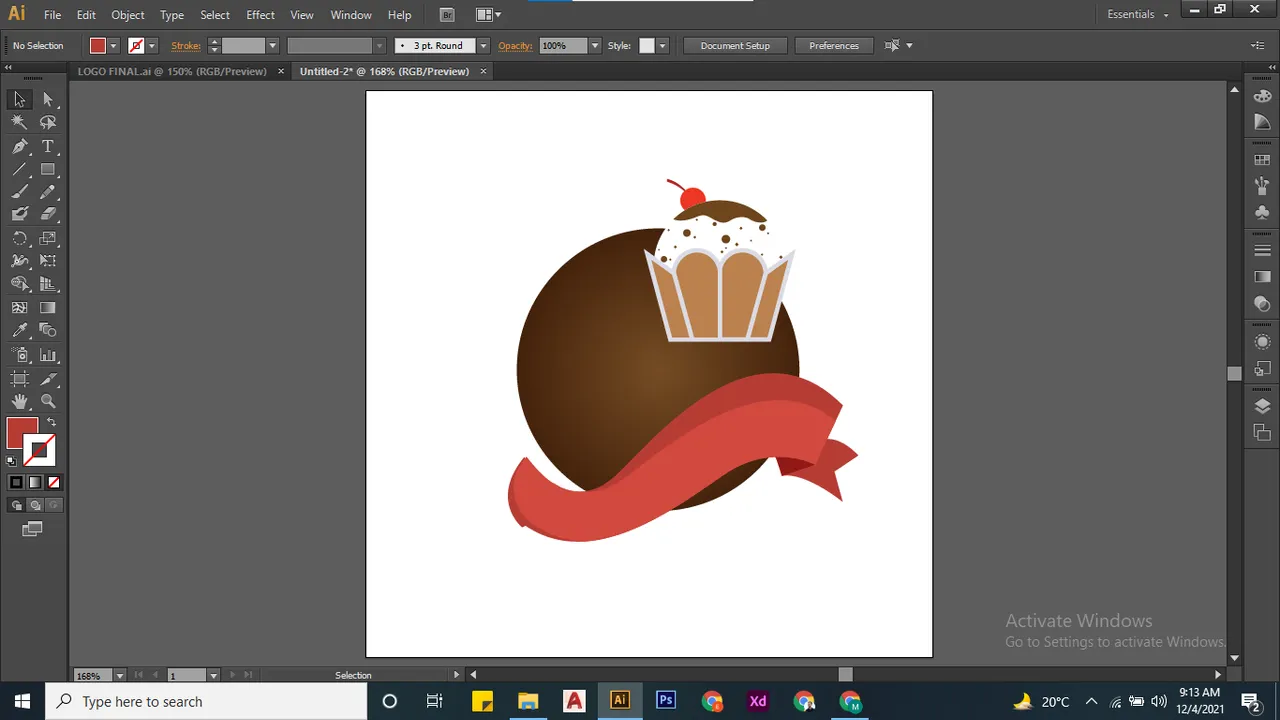Open the zoom level dropdown at 168%
Screen dimensions: 1280x720
(120, 675)
